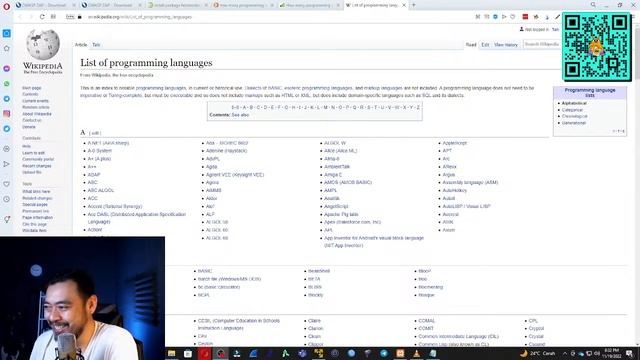Open File Explorer from the taskbar

(x=171, y=353)
